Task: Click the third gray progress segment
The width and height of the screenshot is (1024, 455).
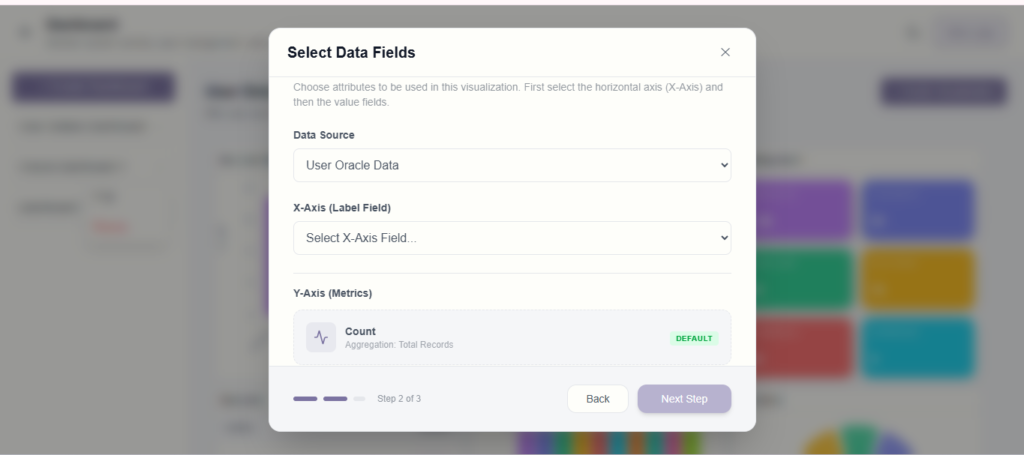Action: coord(359,399)
